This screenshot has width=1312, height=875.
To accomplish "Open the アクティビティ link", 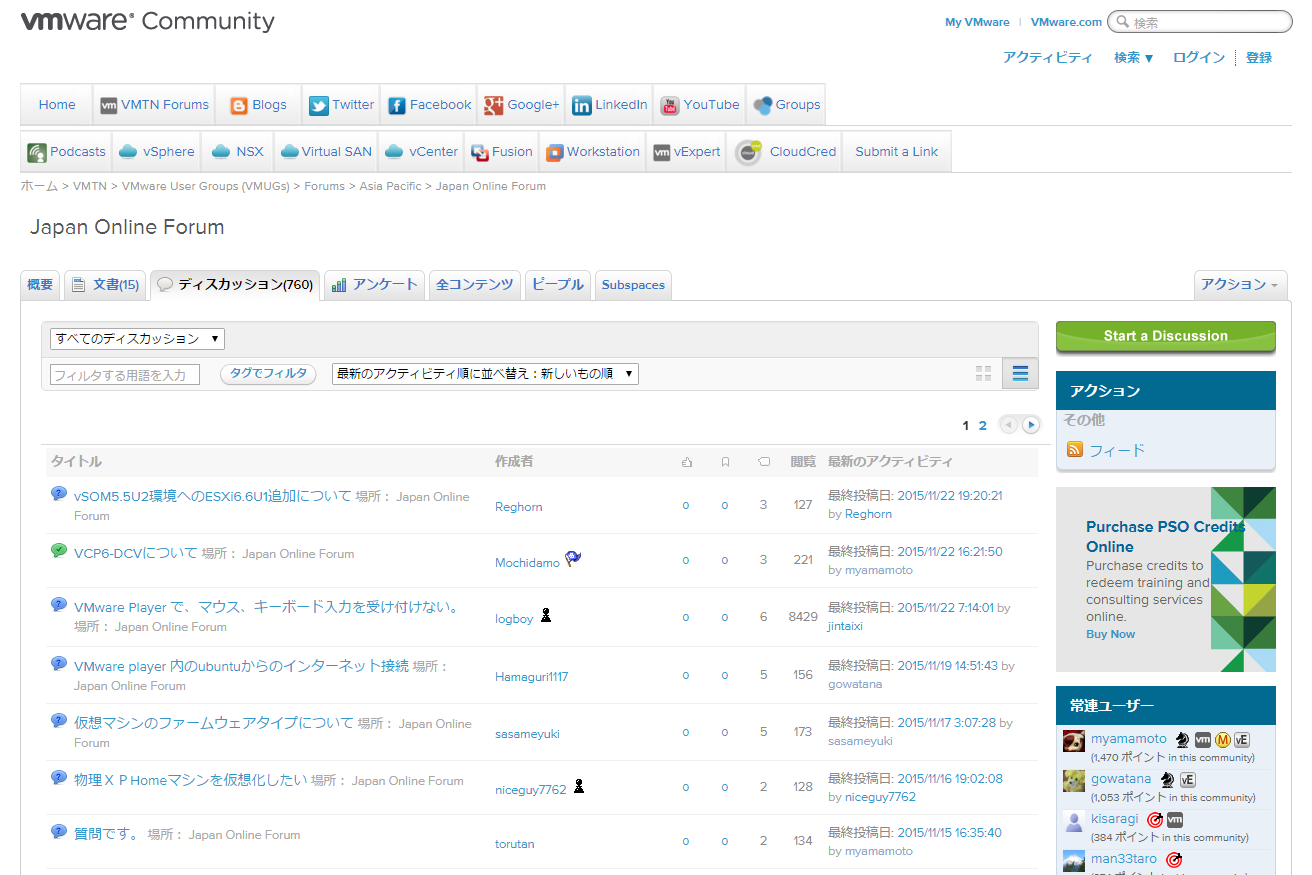I will 1048,58.
